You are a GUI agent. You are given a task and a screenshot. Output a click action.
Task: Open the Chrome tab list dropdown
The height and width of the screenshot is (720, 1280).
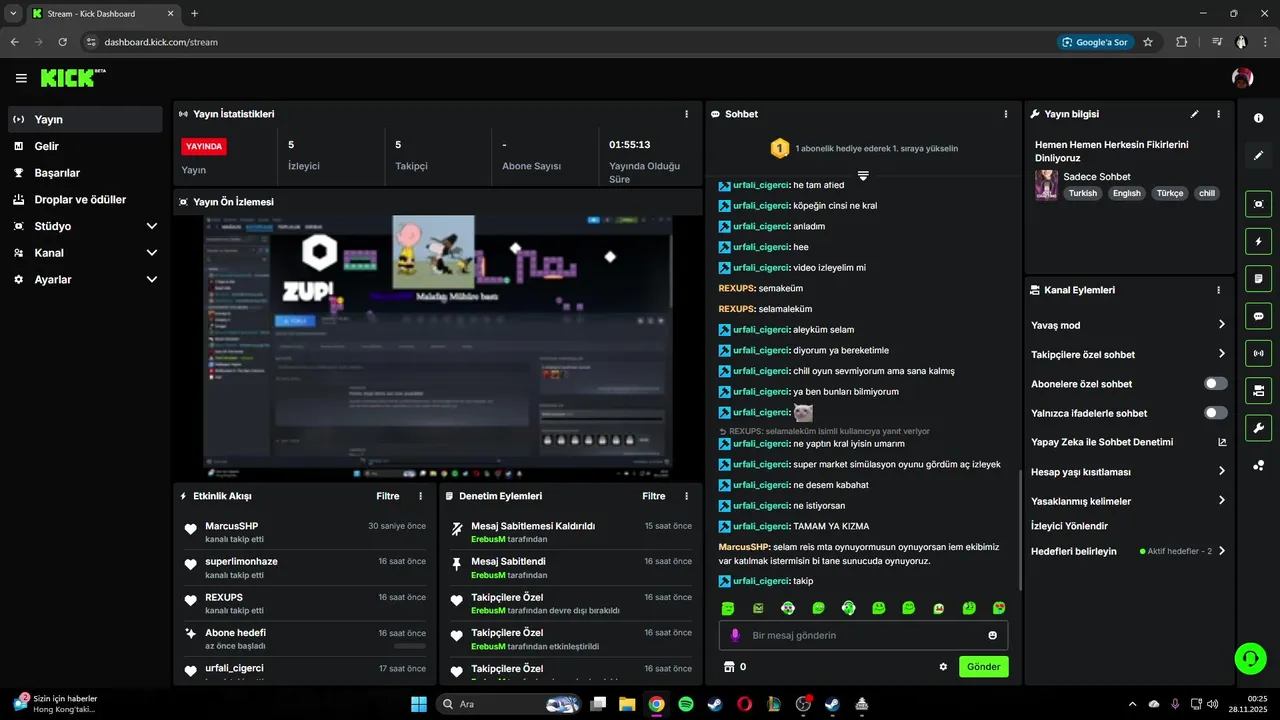(x=13, y=13)
